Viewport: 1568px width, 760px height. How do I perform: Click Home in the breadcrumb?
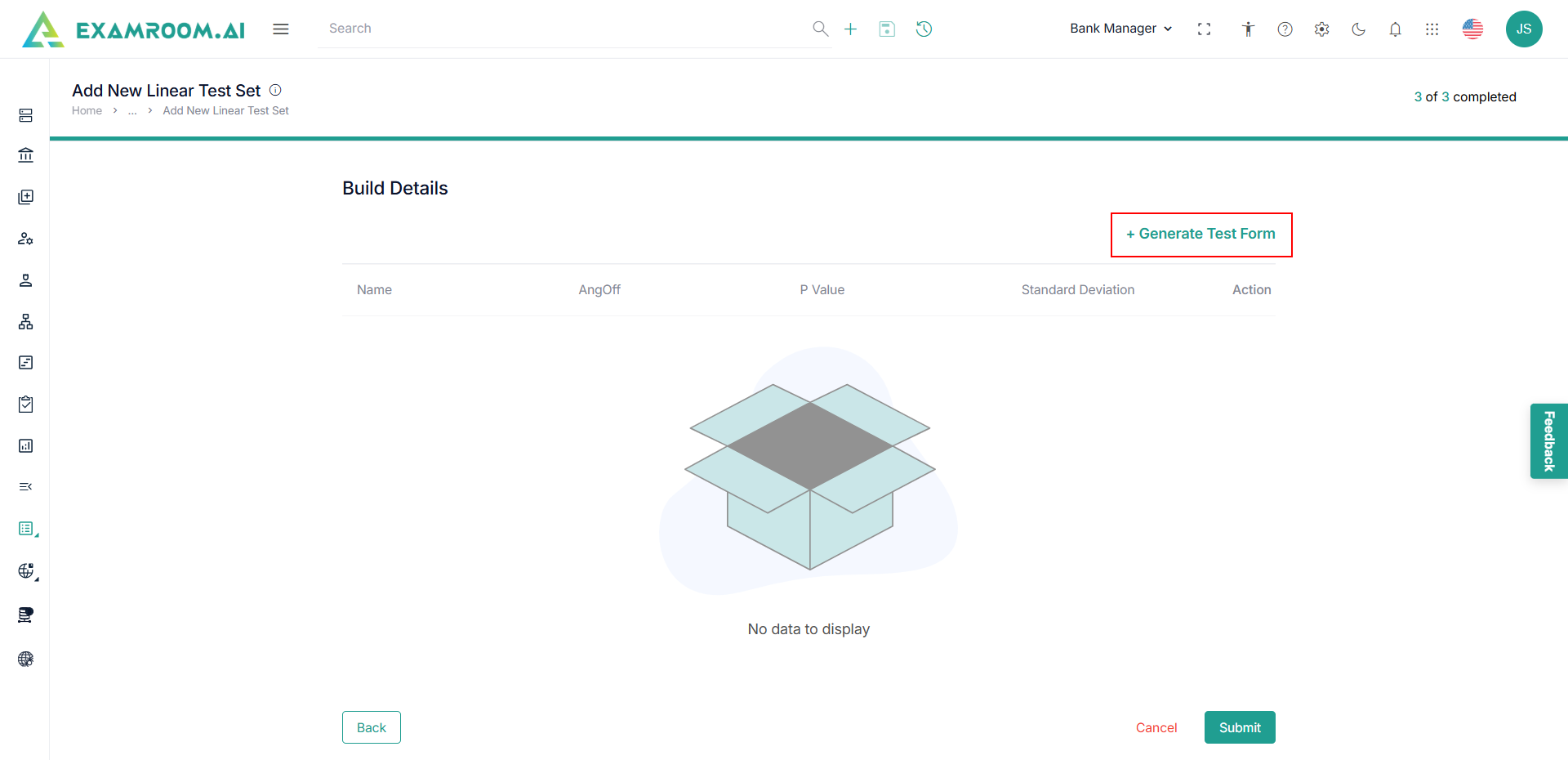coord(87,111)
